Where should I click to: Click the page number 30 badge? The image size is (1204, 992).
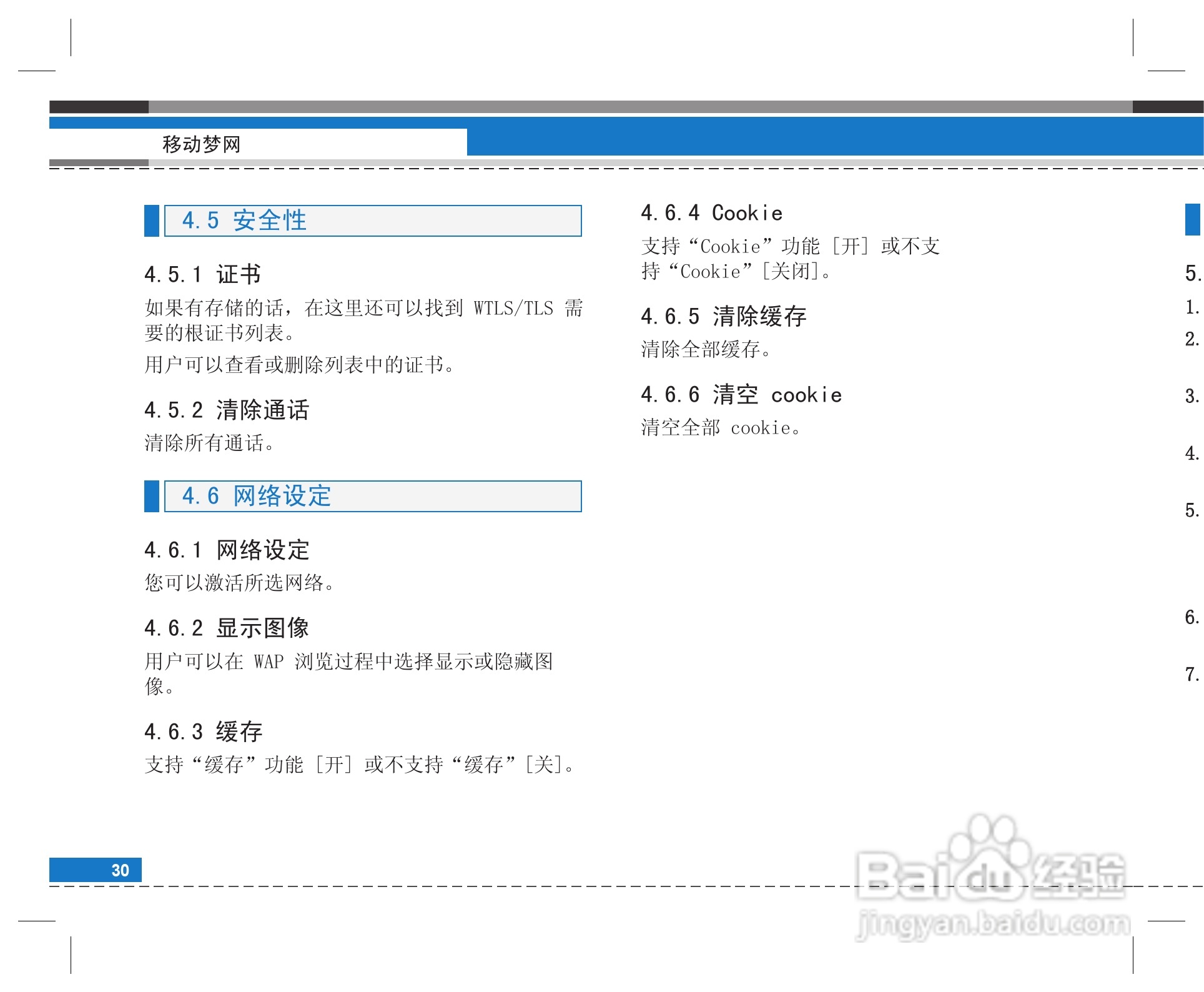coord(120,870)
